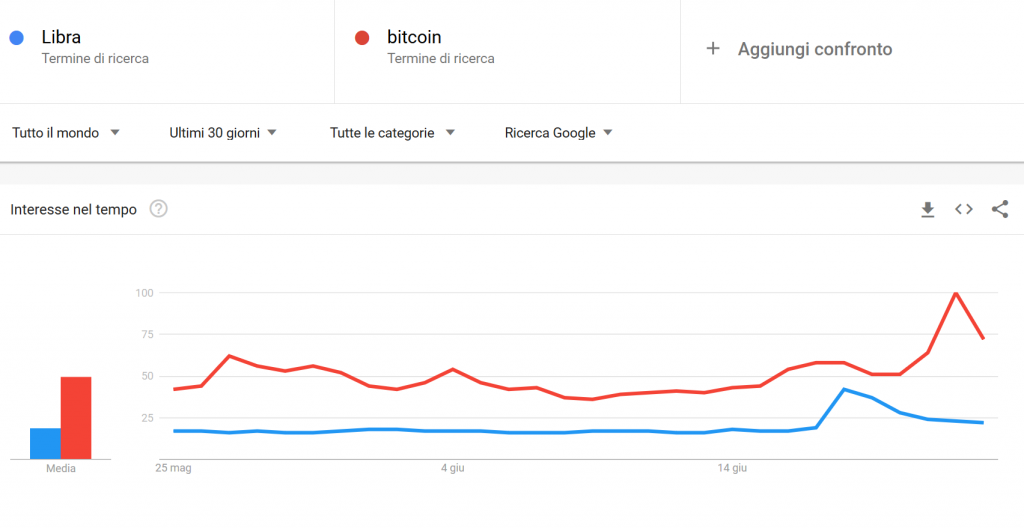
Task: Select the red bitcoin average bar
Action: (x=76, y=418)
